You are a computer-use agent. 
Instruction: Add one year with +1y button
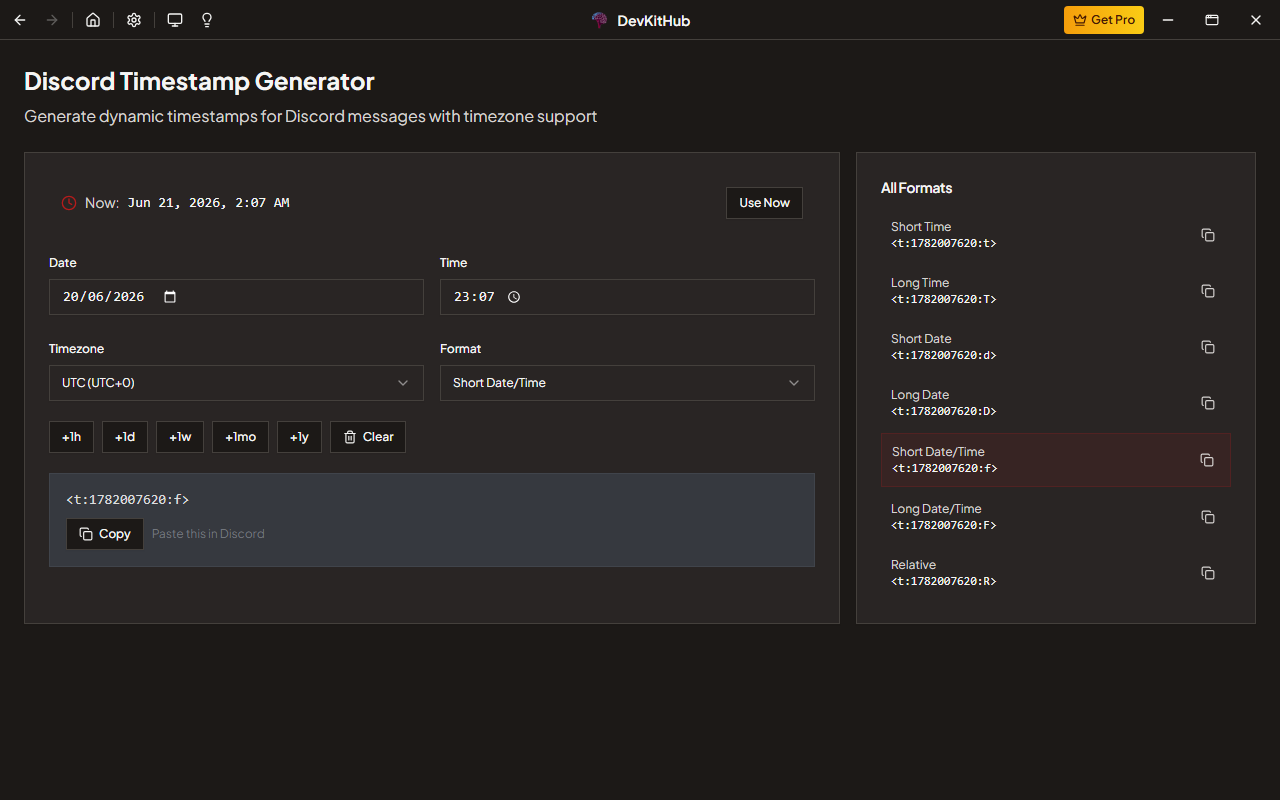point(299,437)
